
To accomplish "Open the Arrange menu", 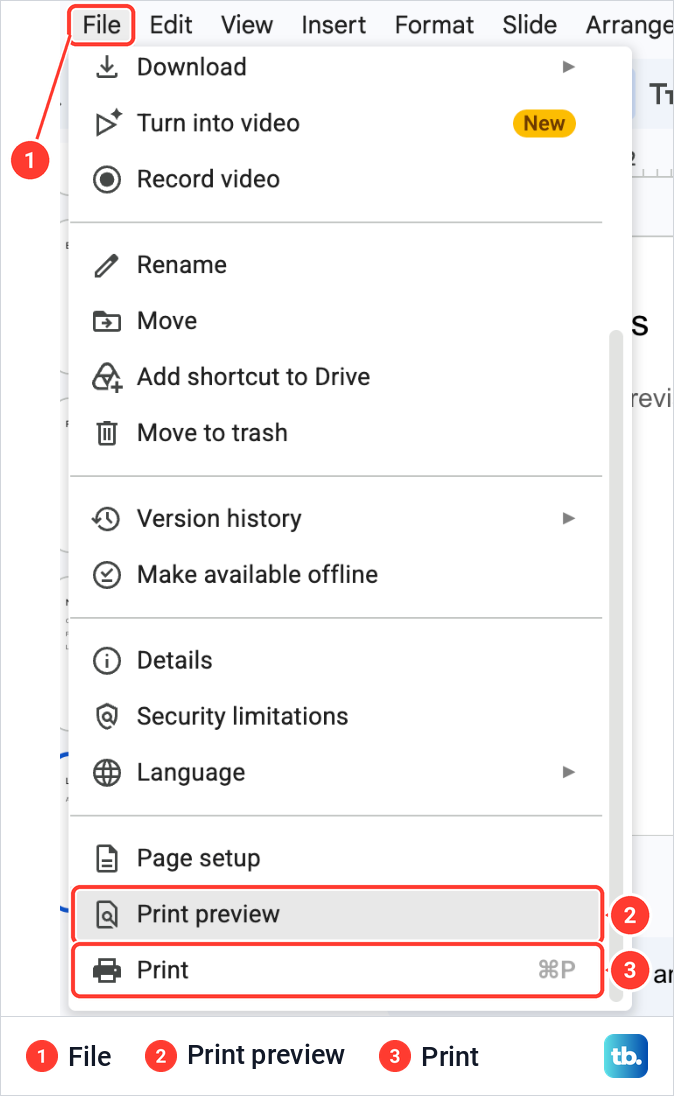I will pos(629,25).
